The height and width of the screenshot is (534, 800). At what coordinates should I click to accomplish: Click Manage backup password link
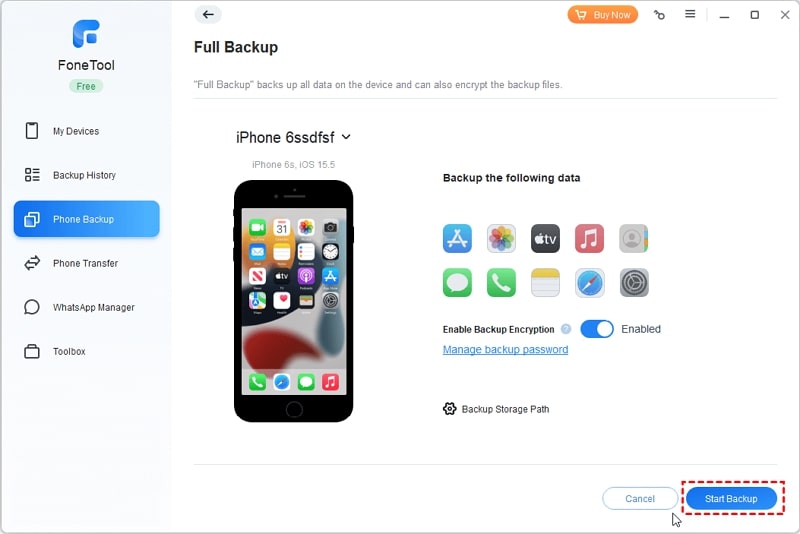click(505, 349)
